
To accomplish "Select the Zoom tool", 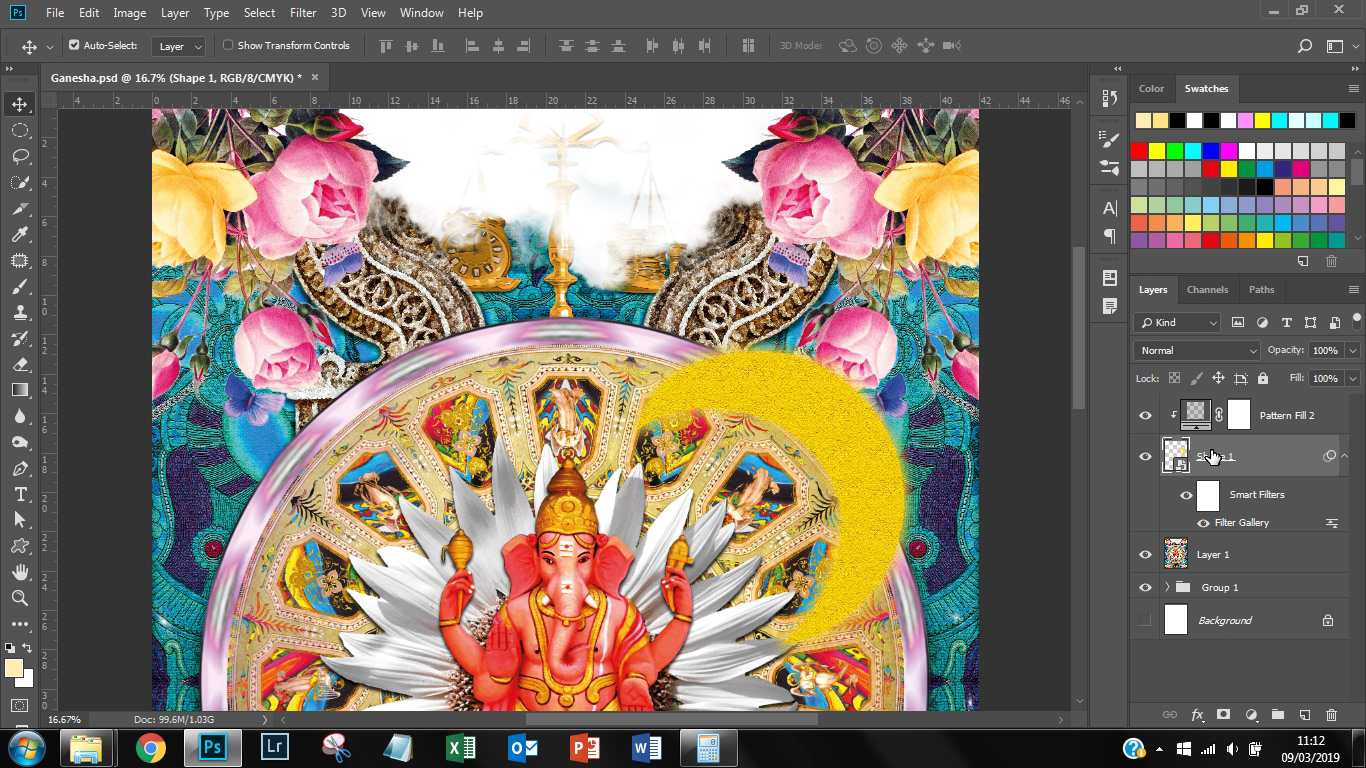I will (20, 598).
